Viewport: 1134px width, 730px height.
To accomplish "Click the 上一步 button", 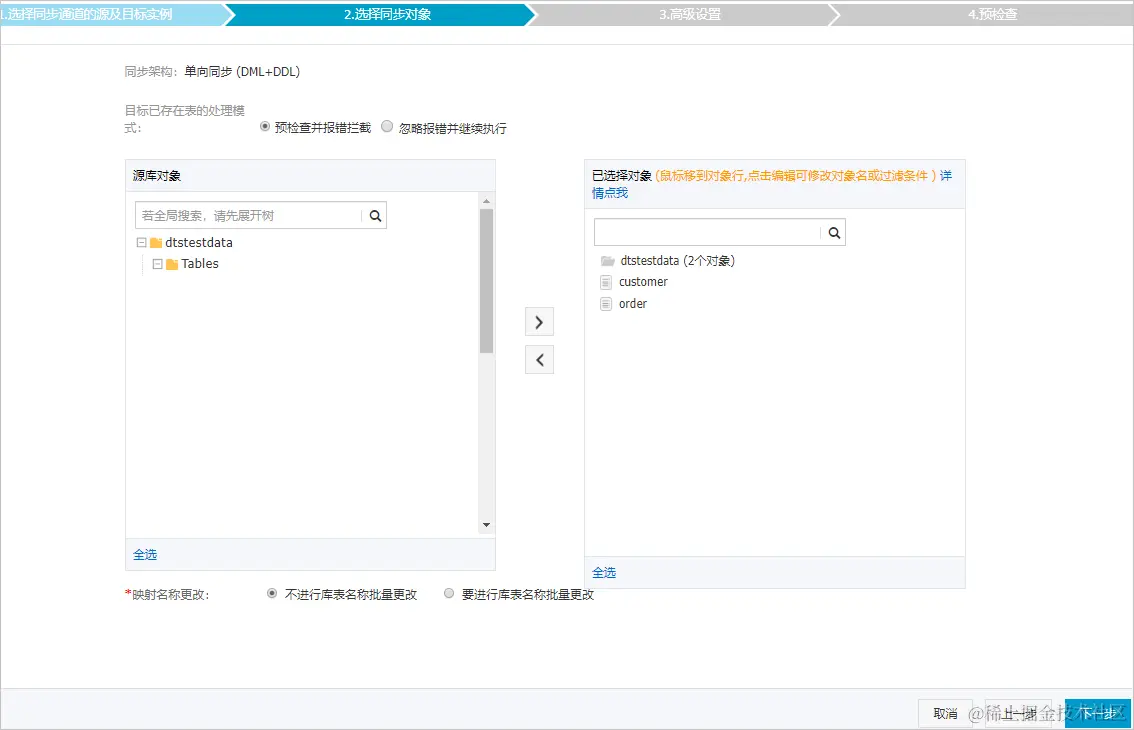I will pos(1018,714).
